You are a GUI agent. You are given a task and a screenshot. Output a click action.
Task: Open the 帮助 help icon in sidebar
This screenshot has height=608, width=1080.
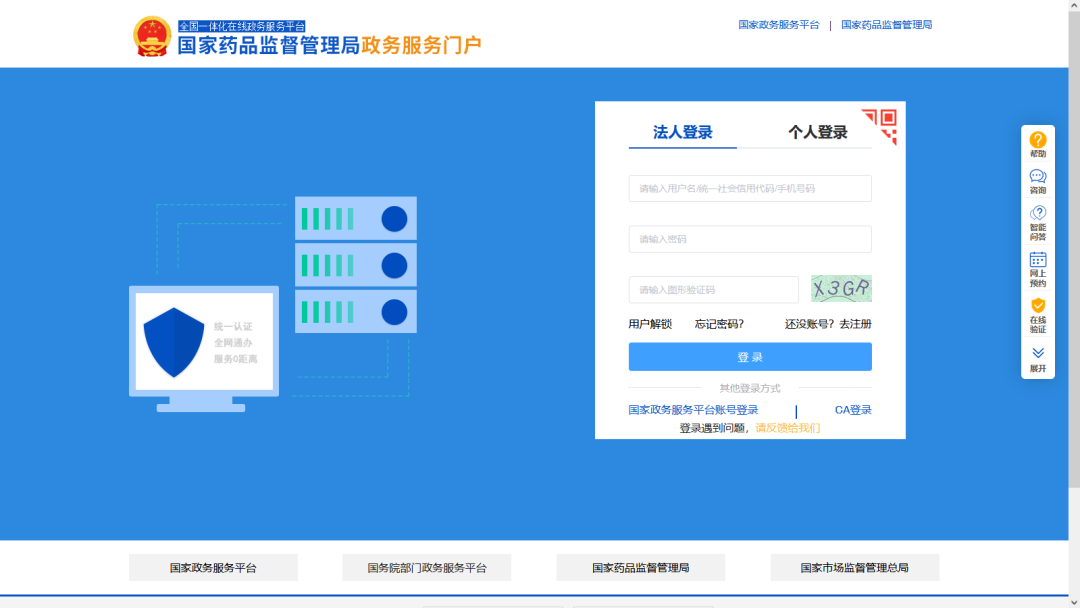pos(1038,144)
